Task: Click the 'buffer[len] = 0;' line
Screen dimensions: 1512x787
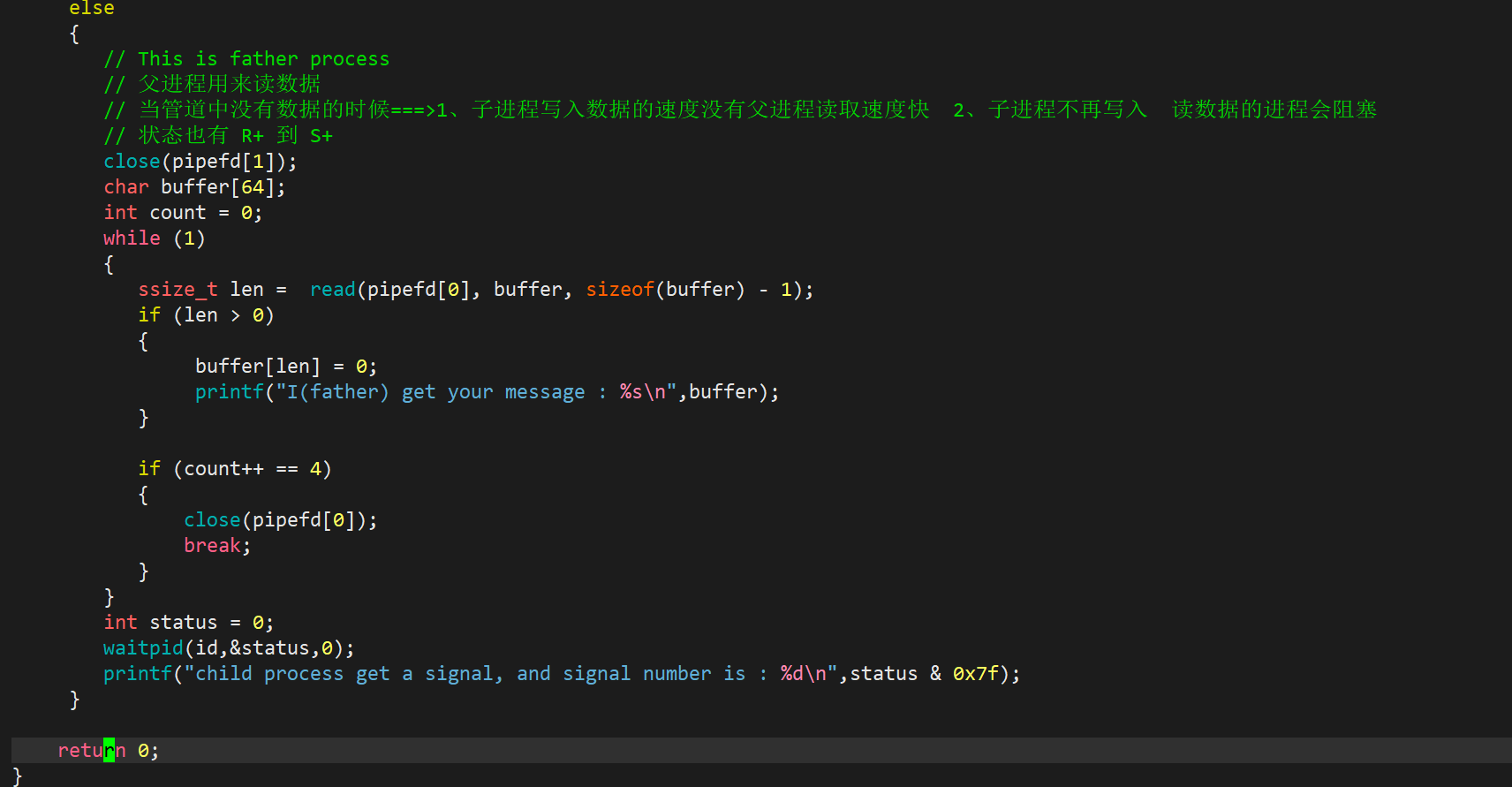Action: tap(286, 367)
